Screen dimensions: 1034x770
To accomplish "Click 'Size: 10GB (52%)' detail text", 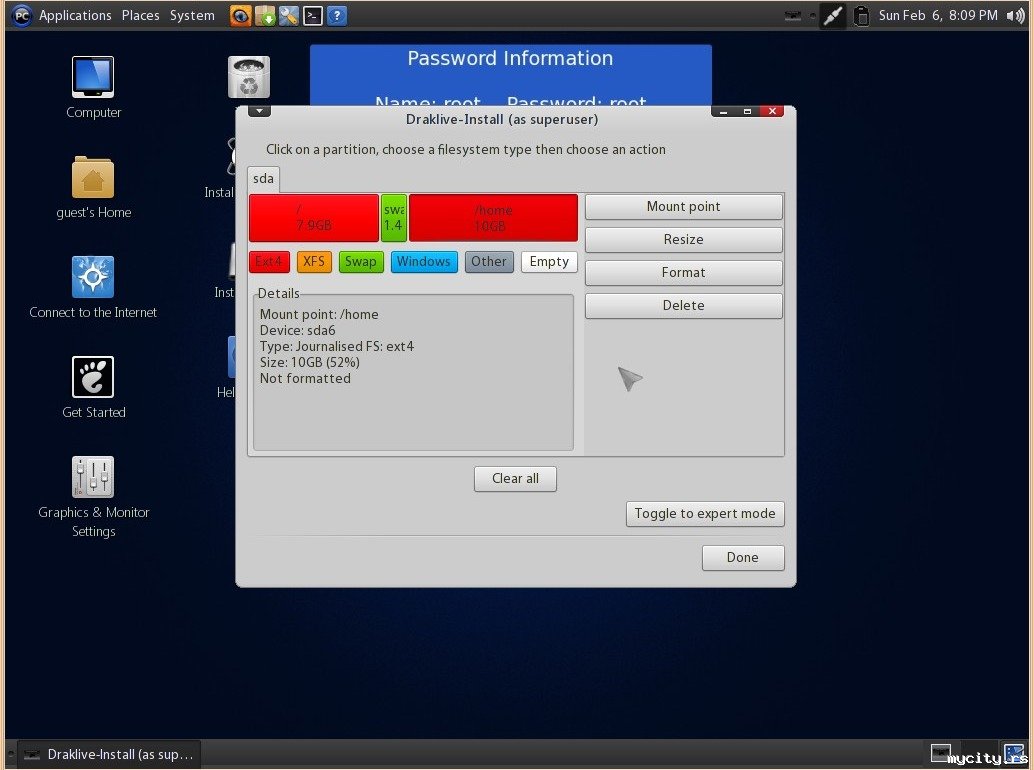I will coord(310,362).
